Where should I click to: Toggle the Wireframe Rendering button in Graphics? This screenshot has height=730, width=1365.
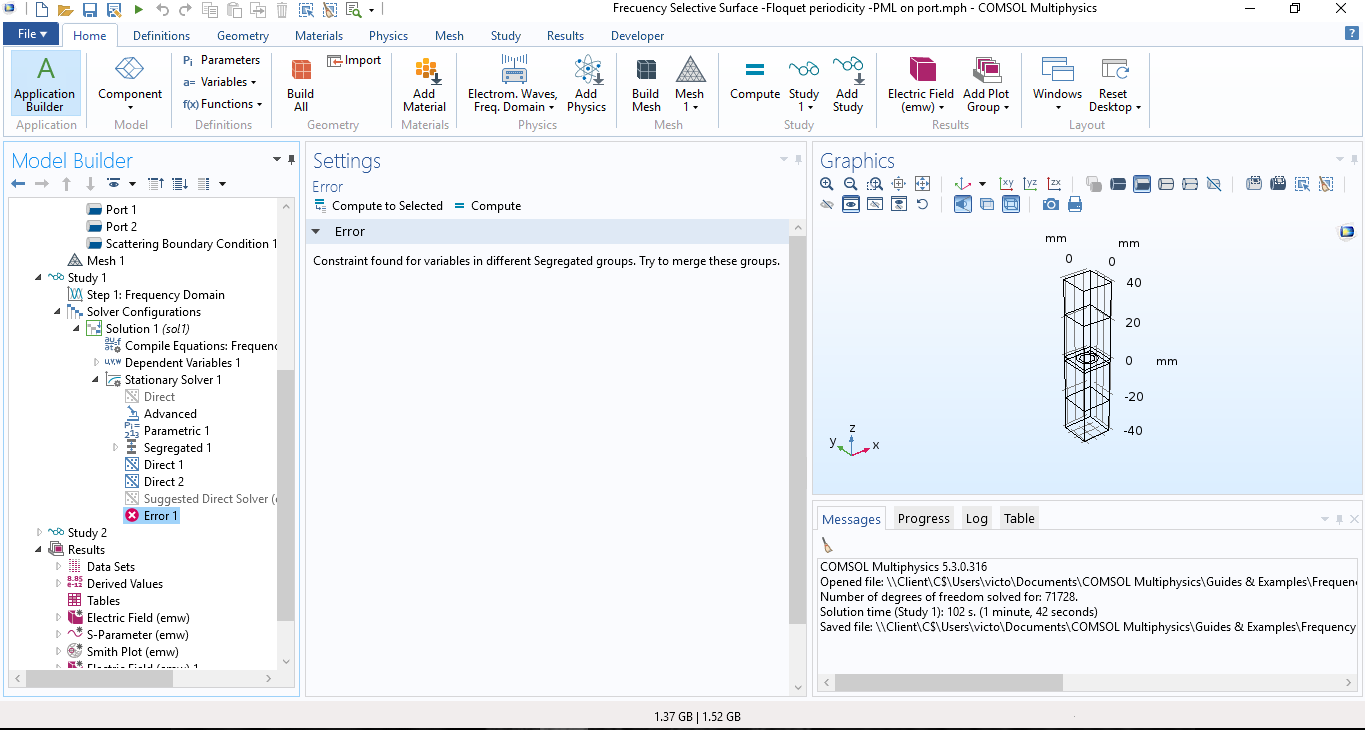(1011, 204)
